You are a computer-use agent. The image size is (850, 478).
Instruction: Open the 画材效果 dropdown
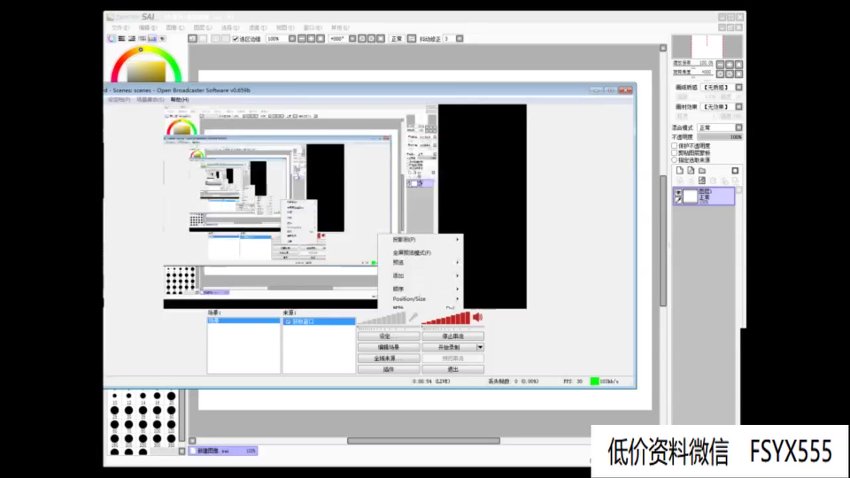pos(738,107)
